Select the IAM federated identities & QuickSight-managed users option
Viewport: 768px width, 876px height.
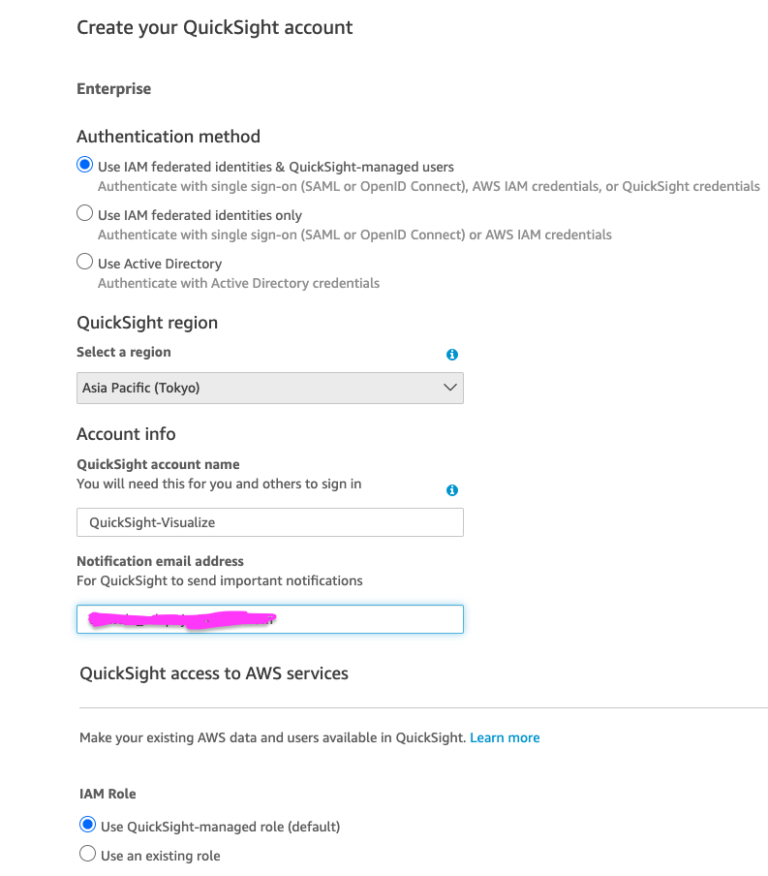pos(84,164)
